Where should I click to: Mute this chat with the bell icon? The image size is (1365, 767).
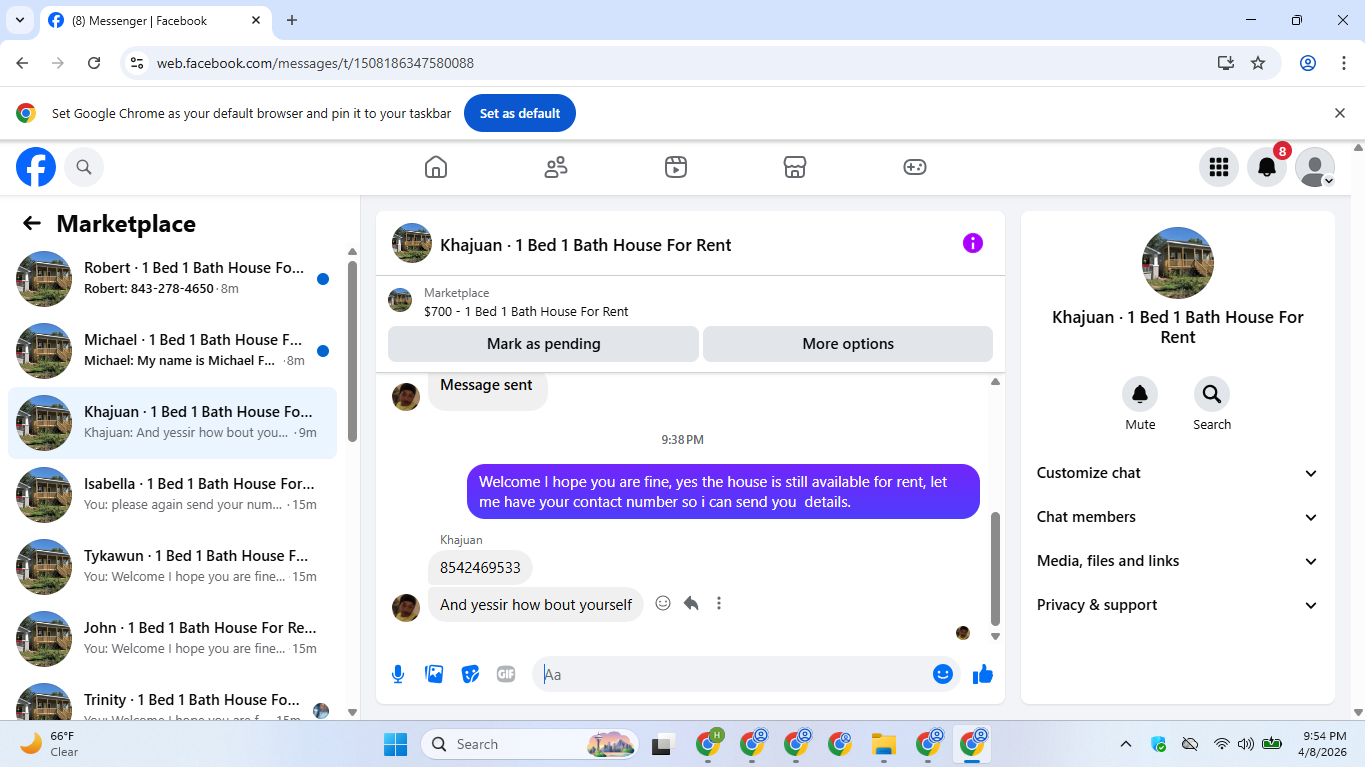coord(1140,394)
